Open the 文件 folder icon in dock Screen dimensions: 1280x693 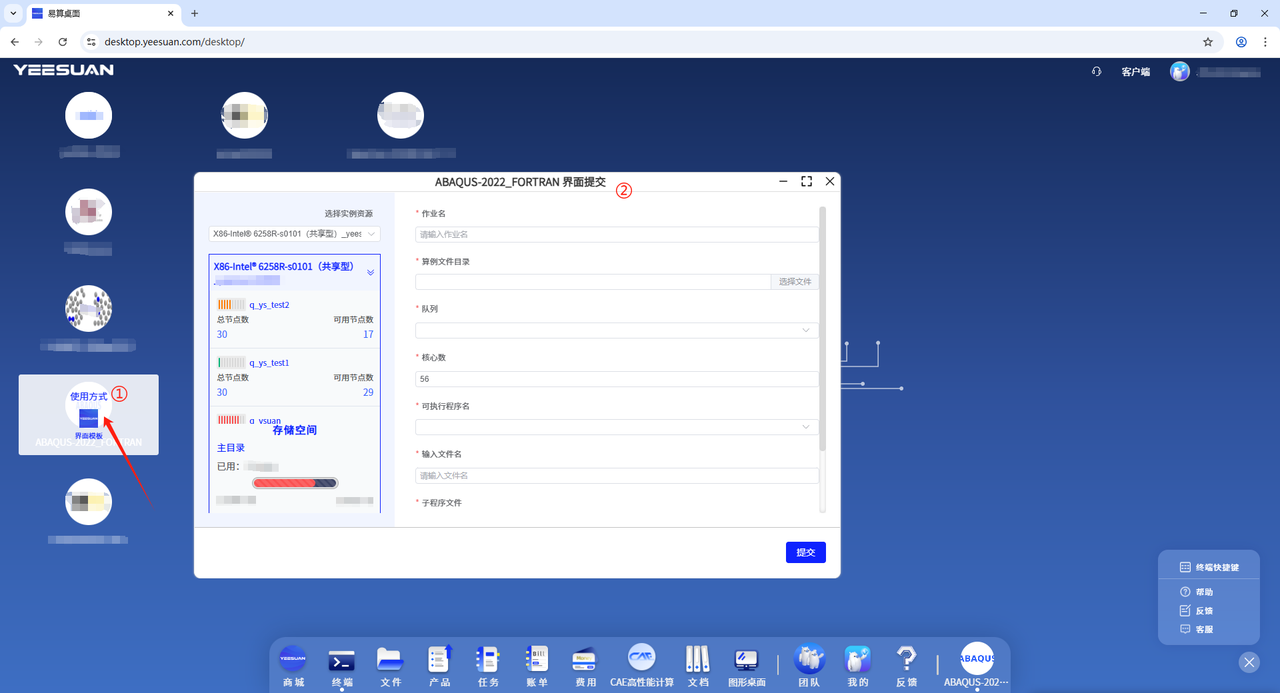(x=390, y=660)
